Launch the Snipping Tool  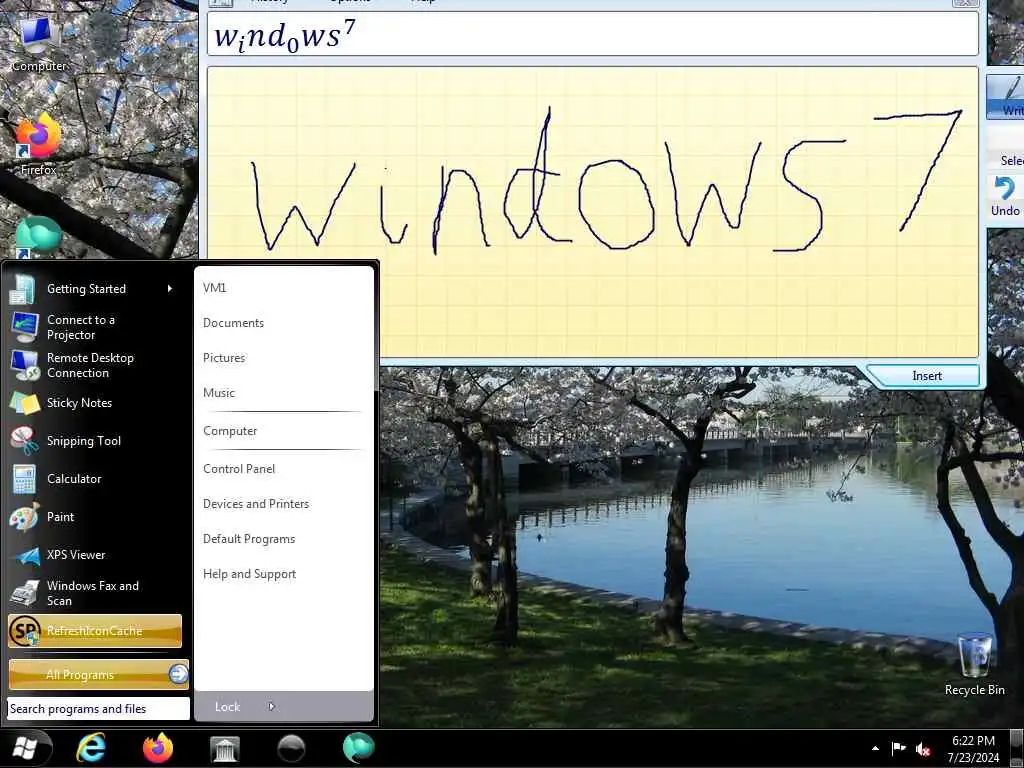[95, 441]
